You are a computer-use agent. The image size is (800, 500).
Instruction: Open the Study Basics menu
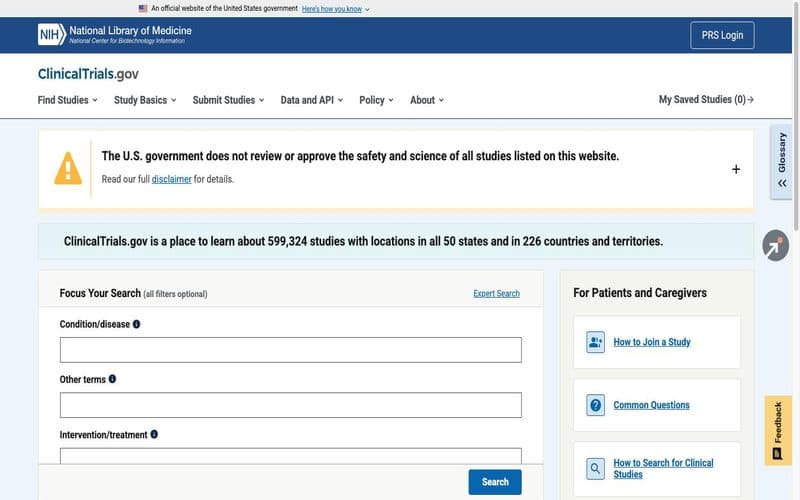click(145, 100)
